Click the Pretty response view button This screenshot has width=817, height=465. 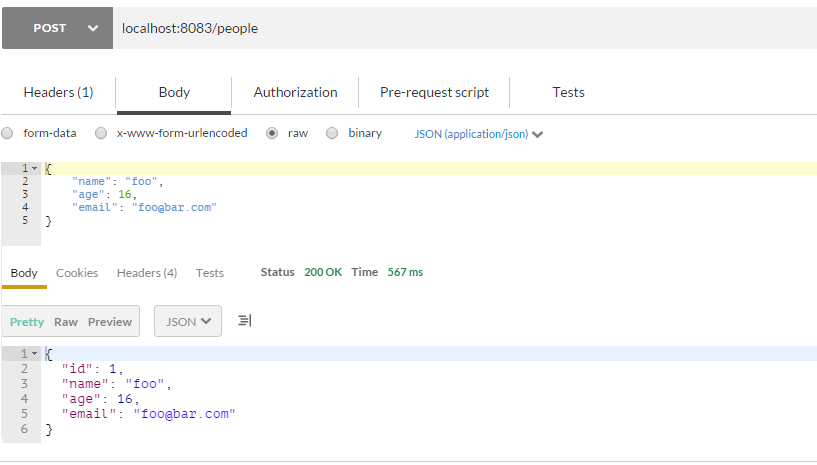pyautogui.click(x=27, y=322)
